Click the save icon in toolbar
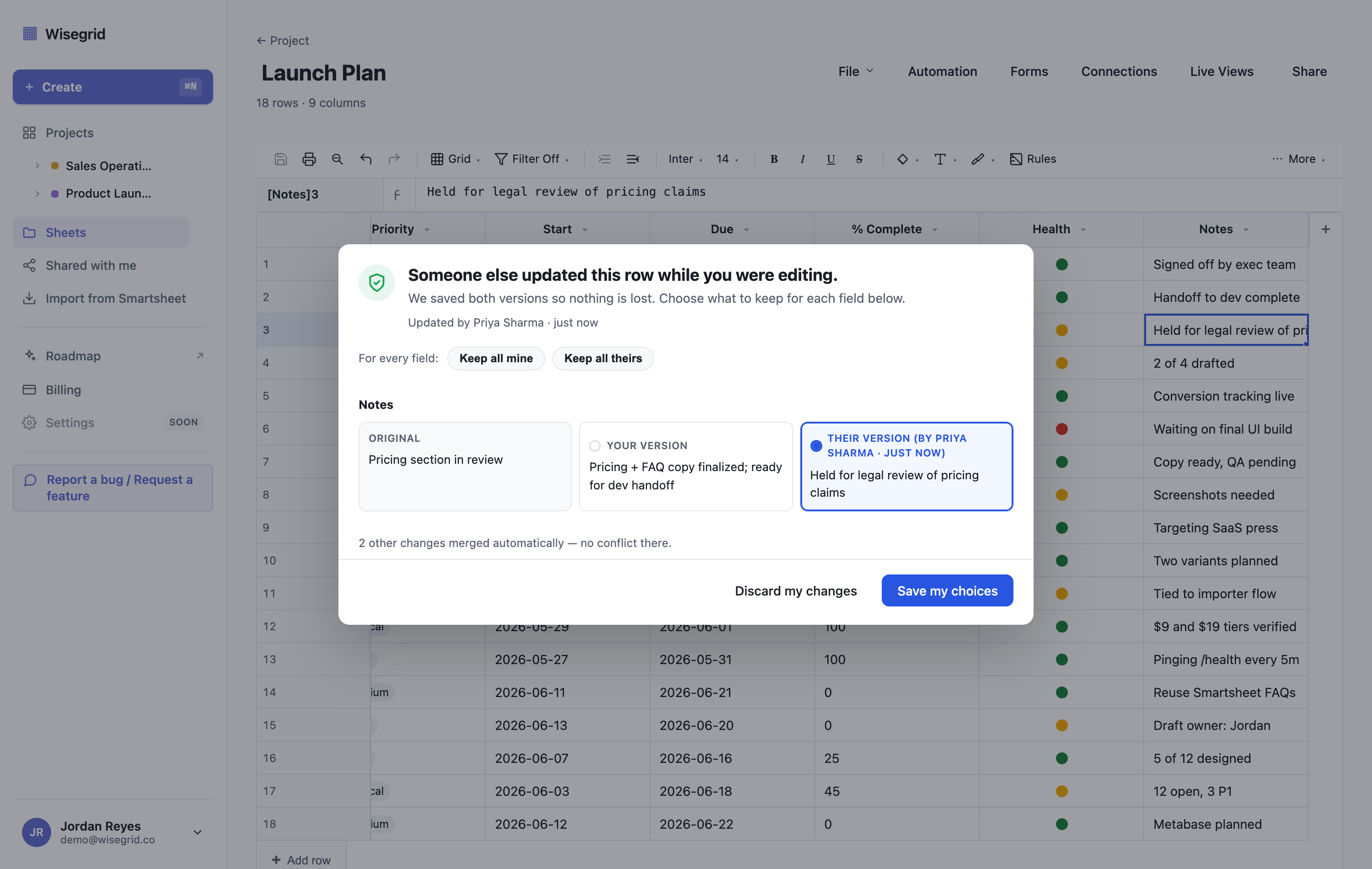The image size is (1372, 869). 280,159
